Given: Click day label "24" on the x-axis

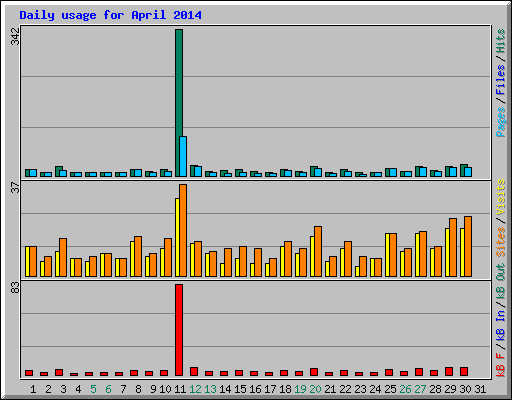Looking at the screenshot, I should click(375, 389).
